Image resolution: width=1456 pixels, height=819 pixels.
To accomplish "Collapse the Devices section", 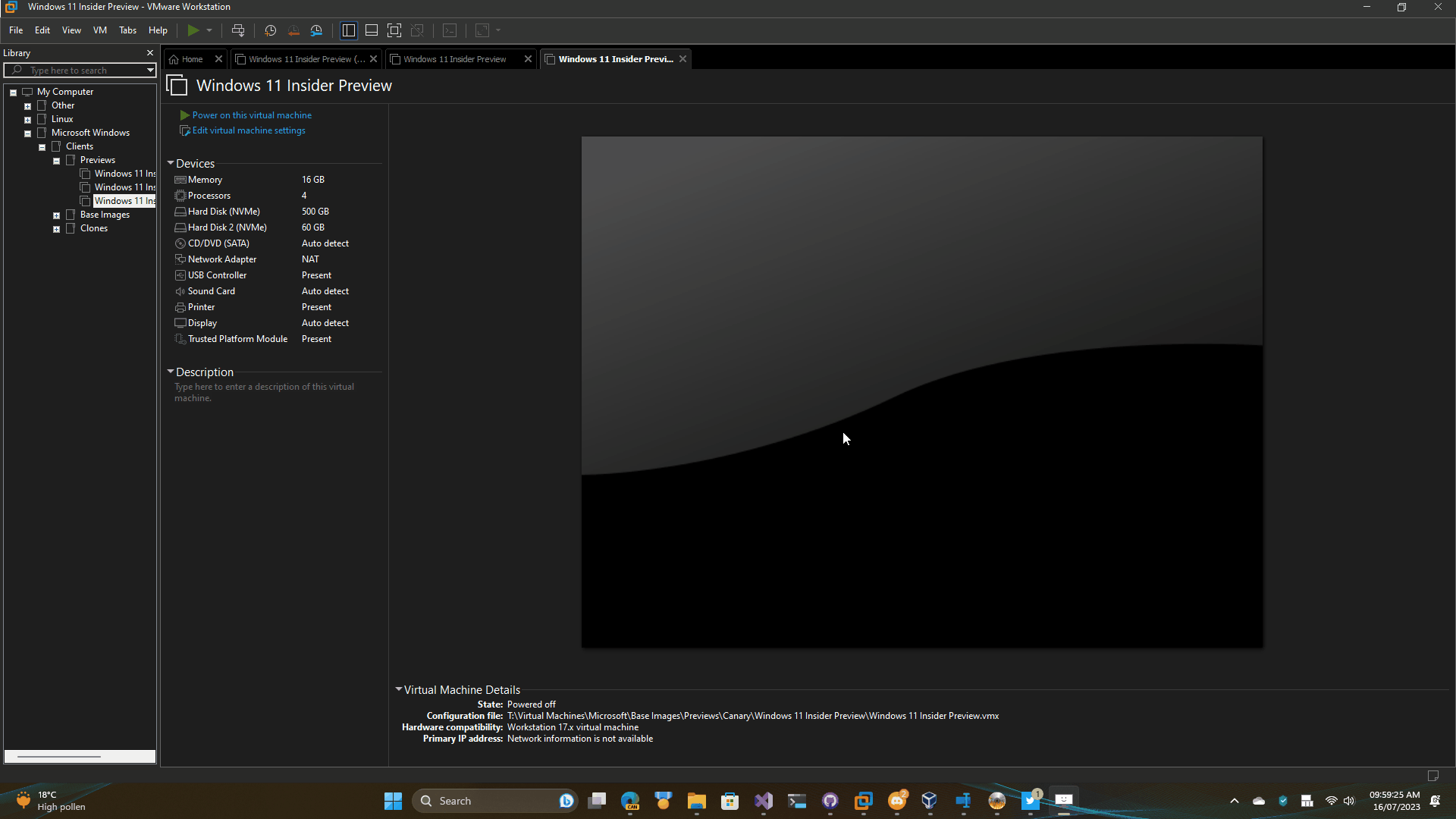I will pyautogui.click(x=171, y=163).
